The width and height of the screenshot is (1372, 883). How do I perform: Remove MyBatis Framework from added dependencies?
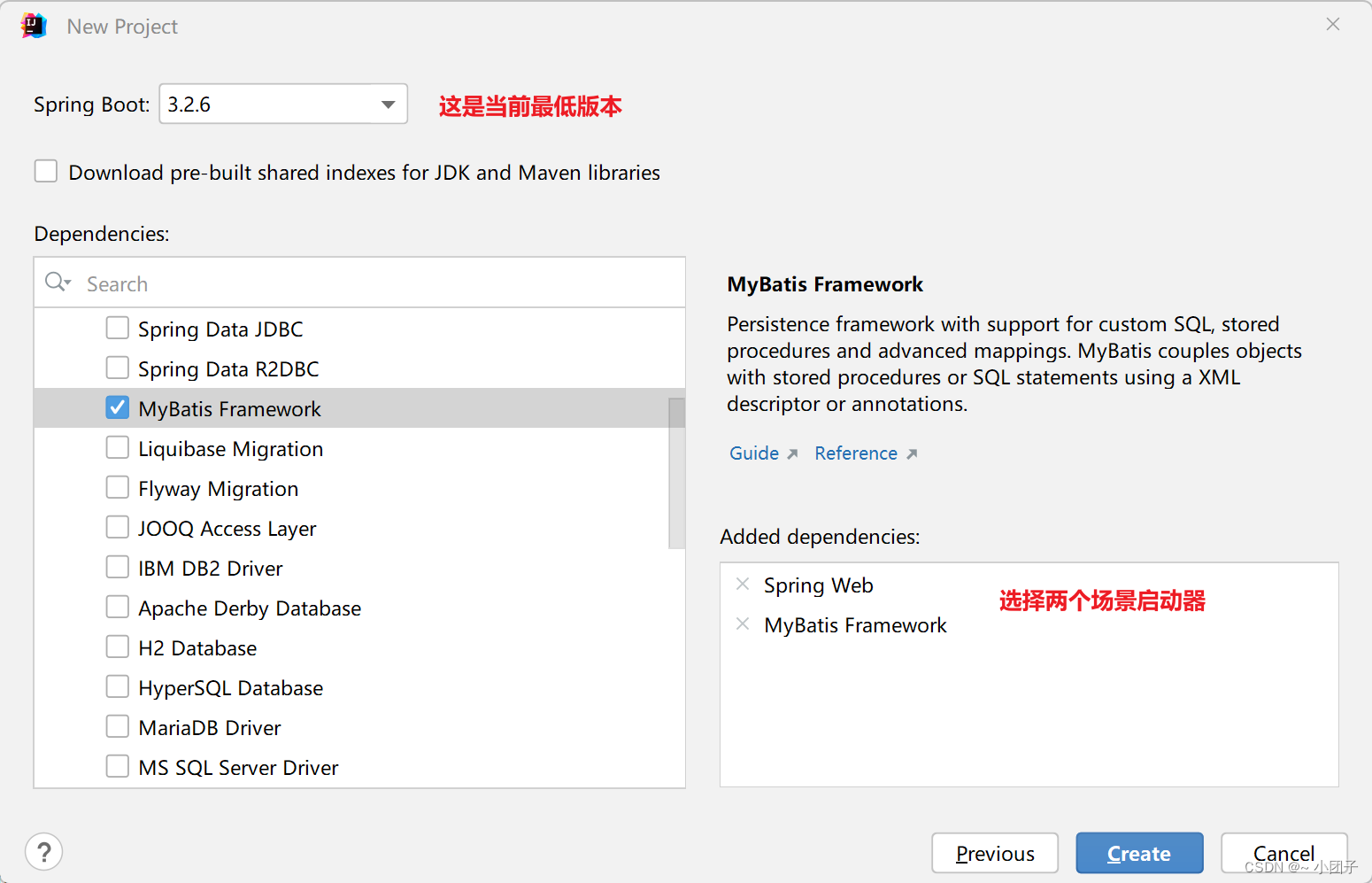click(x=743, y=624)
